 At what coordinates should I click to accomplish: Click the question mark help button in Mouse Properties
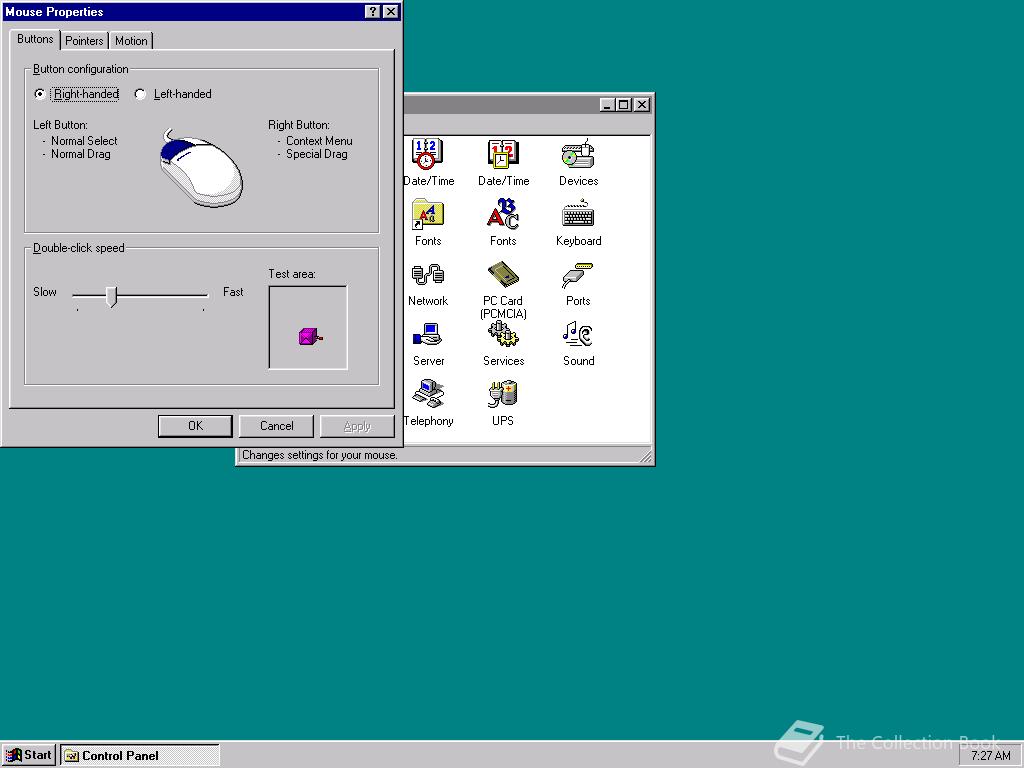click(x=372, y=12)
